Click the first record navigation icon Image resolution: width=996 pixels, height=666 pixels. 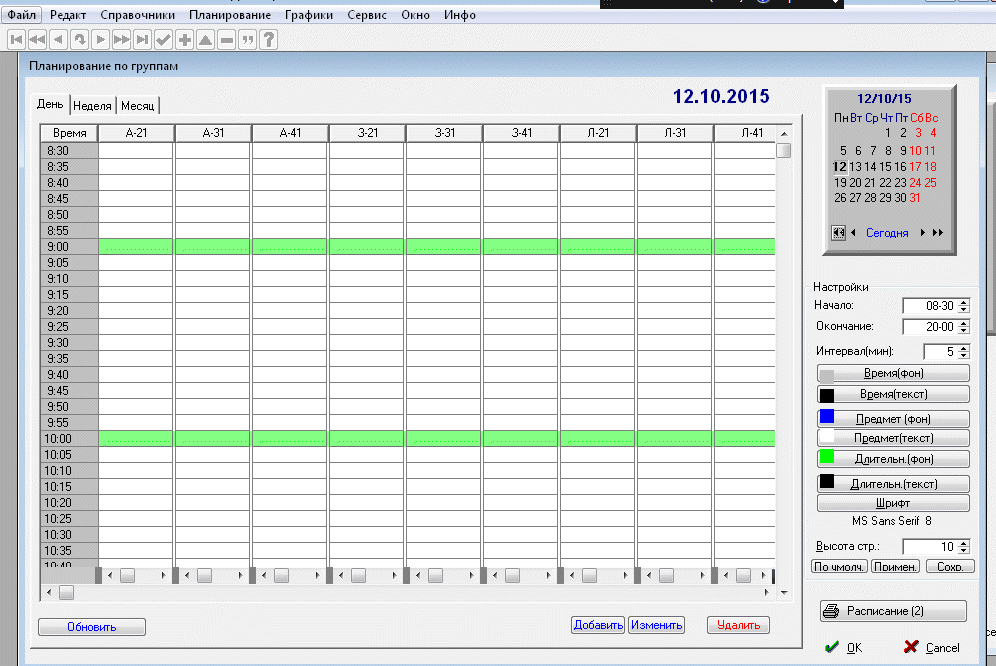pos(15,40)
